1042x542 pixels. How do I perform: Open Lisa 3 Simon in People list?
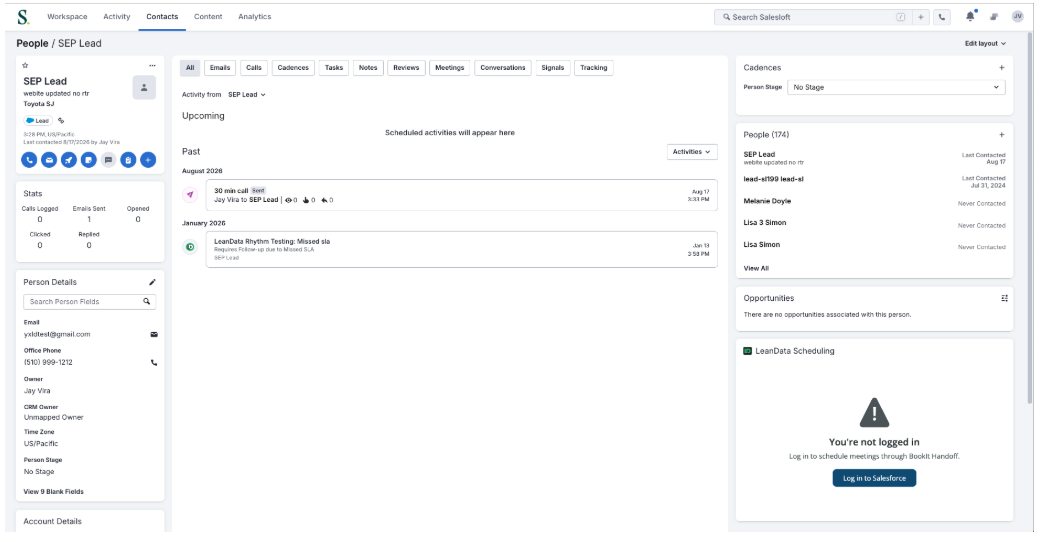(764, 223)
